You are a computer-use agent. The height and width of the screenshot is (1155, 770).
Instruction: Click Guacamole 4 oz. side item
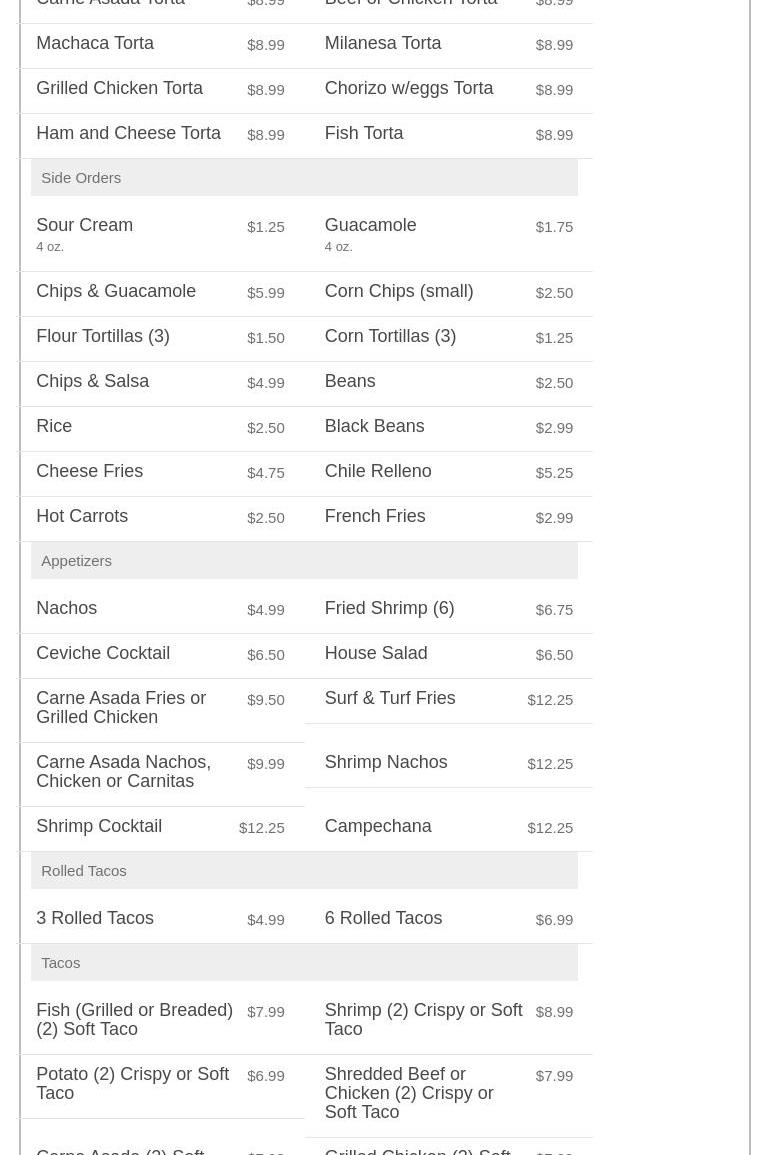pos(370,226)
